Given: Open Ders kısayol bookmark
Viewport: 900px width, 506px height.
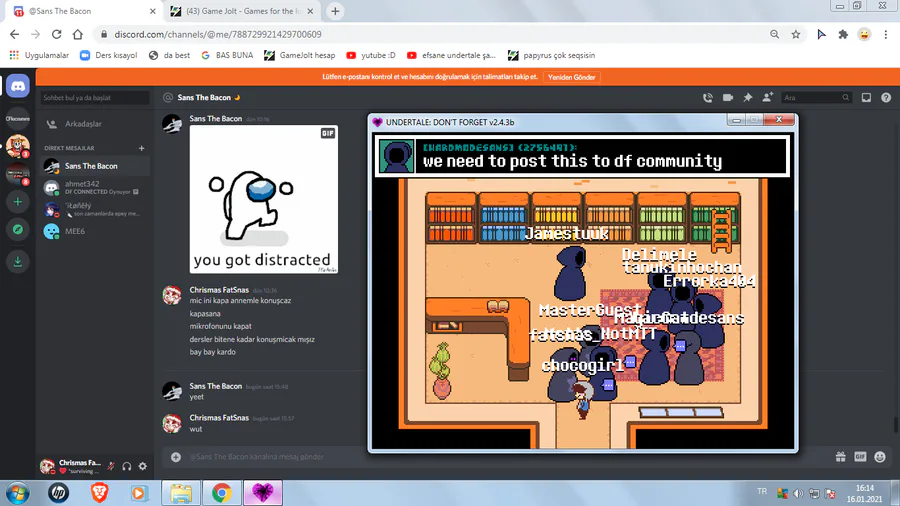Looking at the screenshot, I should pos(108,55).
